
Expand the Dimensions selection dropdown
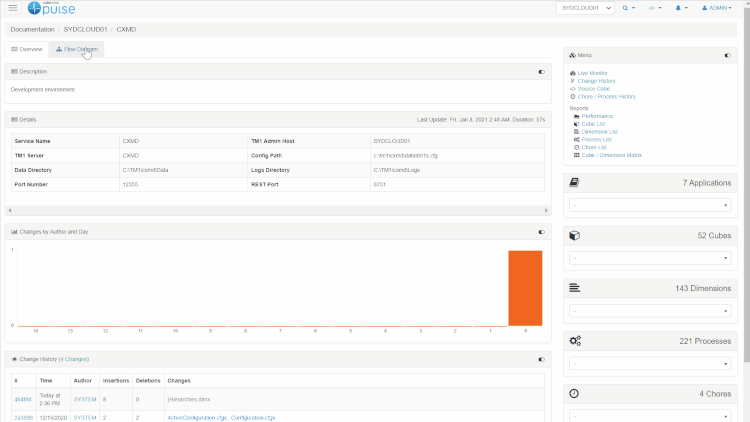[650, 310]
